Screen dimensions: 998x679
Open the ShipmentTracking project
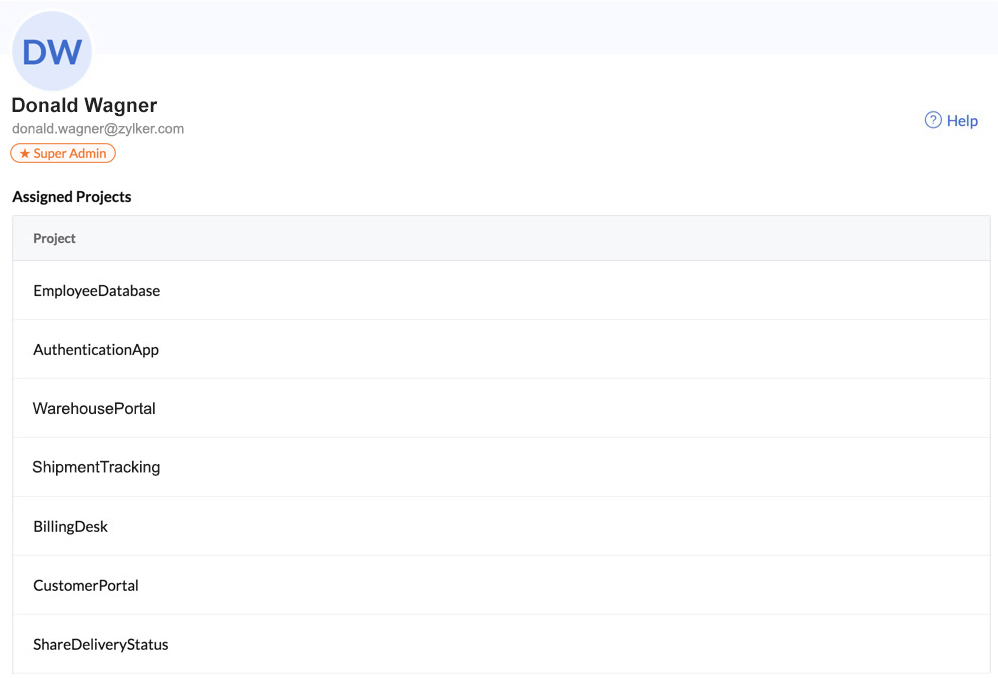tap(96, 467)
